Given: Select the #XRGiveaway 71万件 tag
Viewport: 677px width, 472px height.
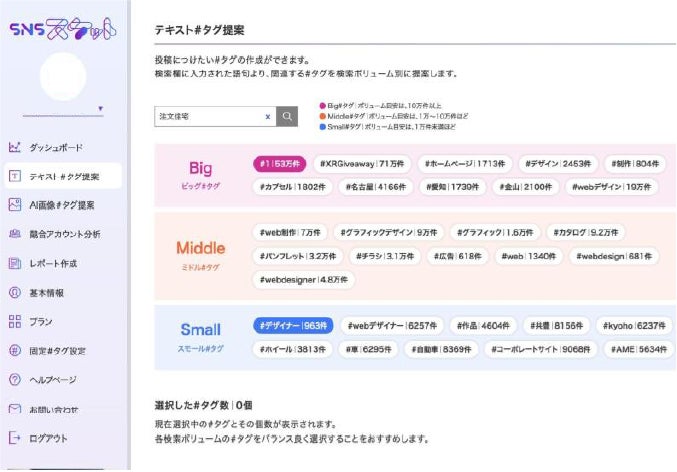Looking at the screenshot, I should [362, 164].
